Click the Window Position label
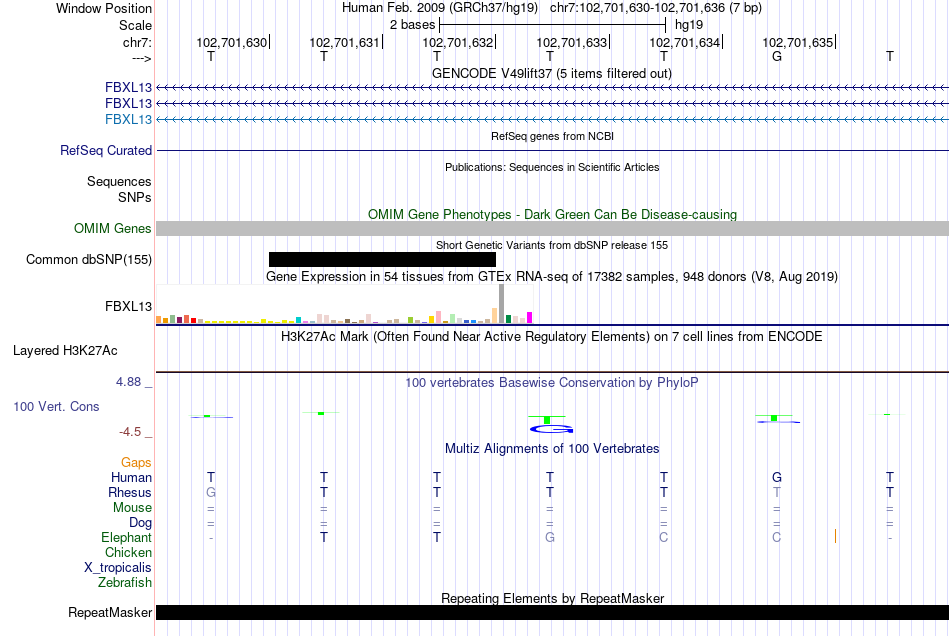Image resolution: width=950 pixels, height=636 pixels. point(104,8)
